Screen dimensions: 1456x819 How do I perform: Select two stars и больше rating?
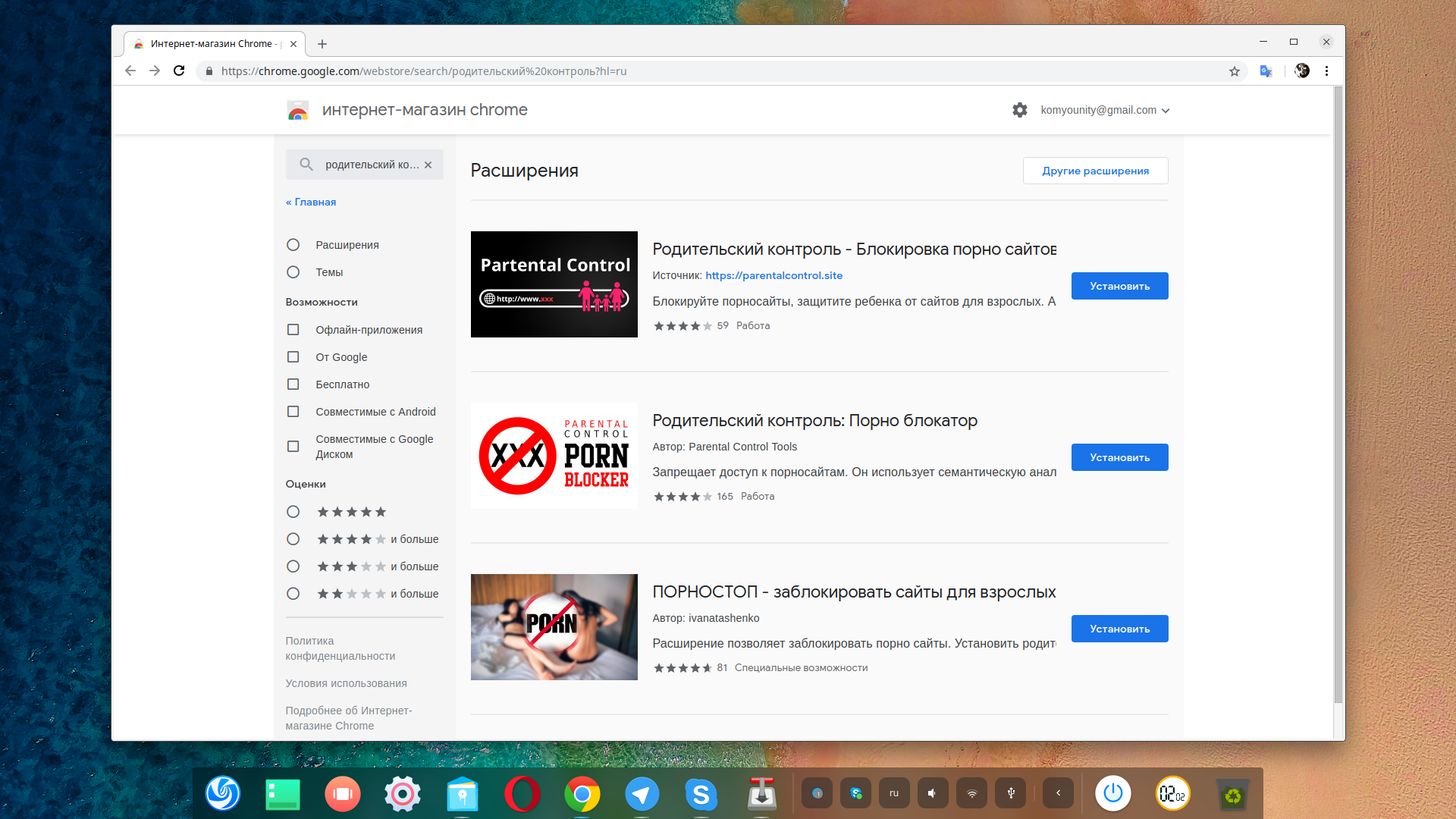293,594
